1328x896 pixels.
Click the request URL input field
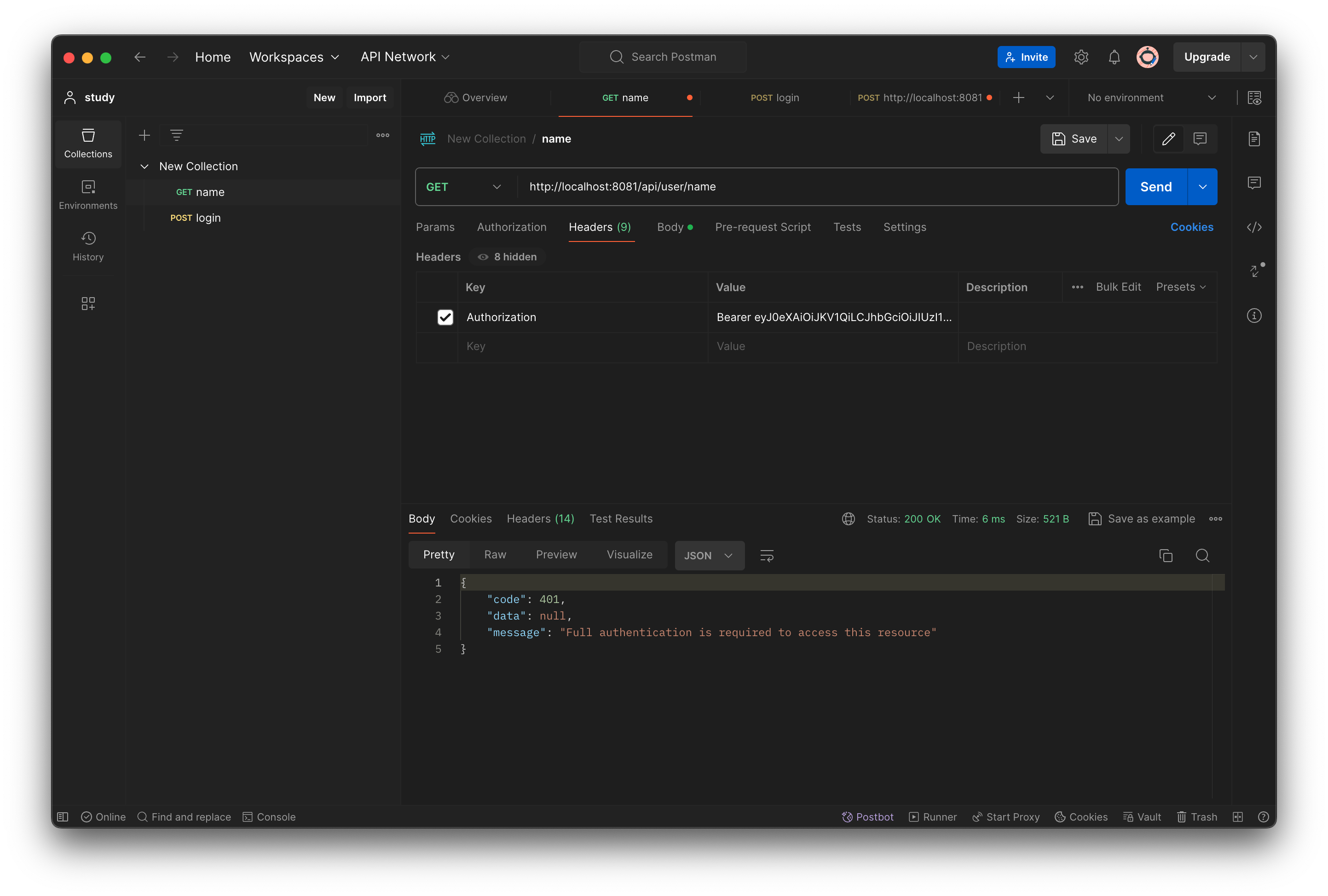817,187
